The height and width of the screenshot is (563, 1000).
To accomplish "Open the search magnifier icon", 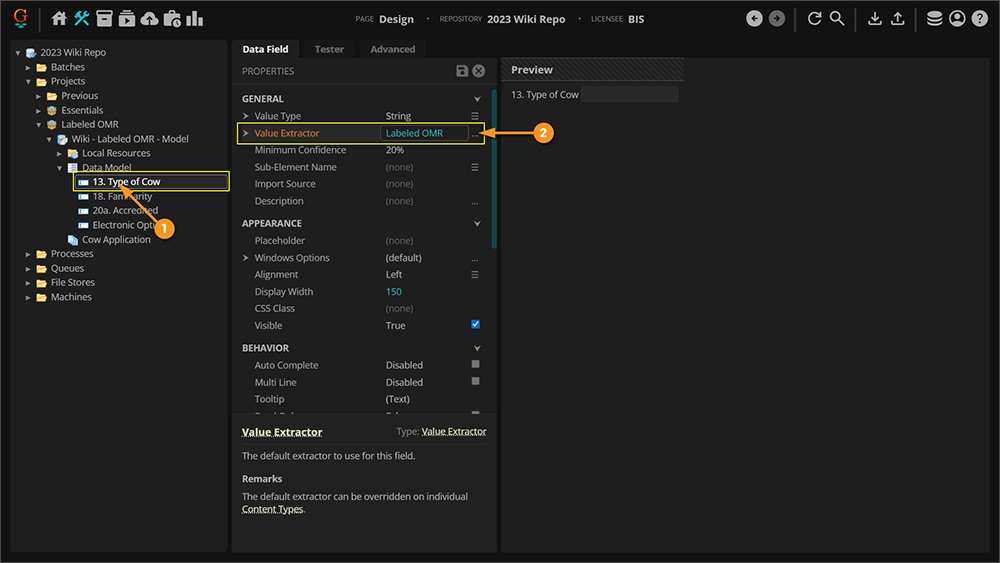I will point(837,19).
